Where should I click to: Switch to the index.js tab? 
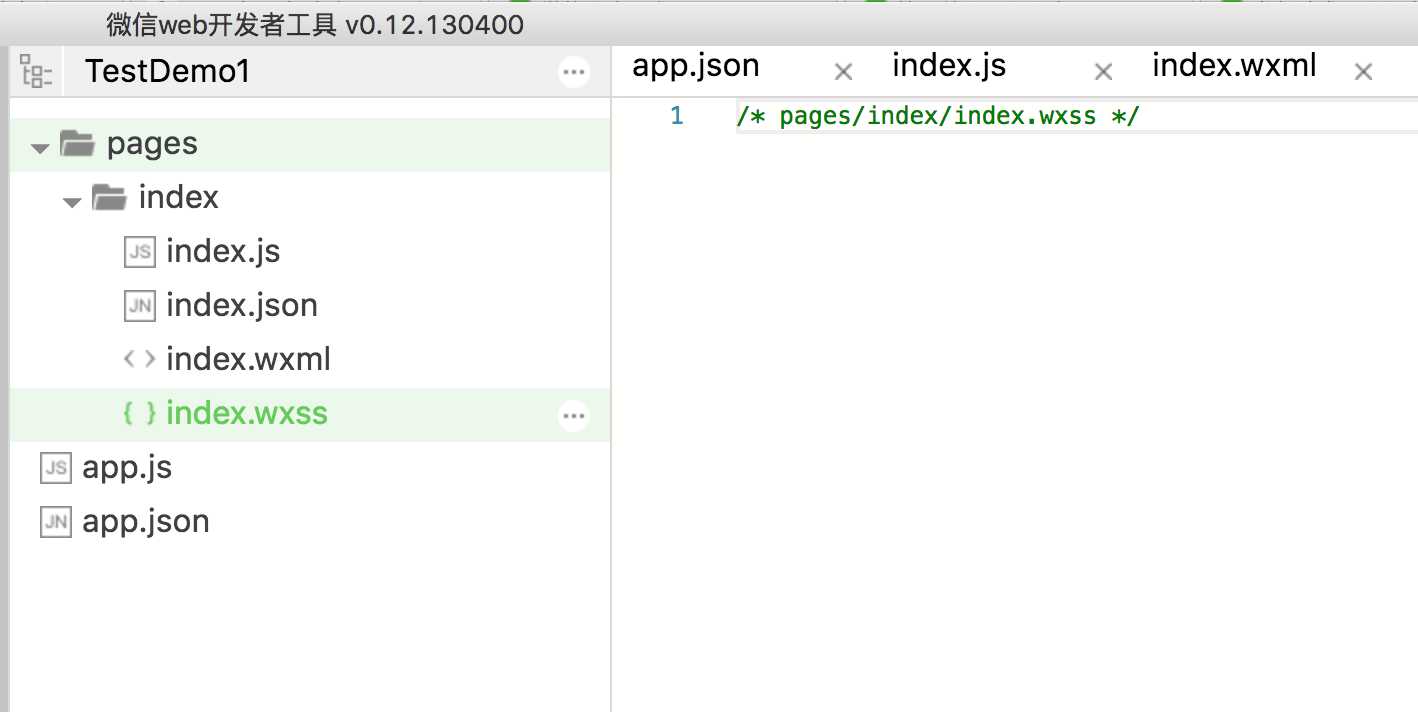tap(949, 66)
